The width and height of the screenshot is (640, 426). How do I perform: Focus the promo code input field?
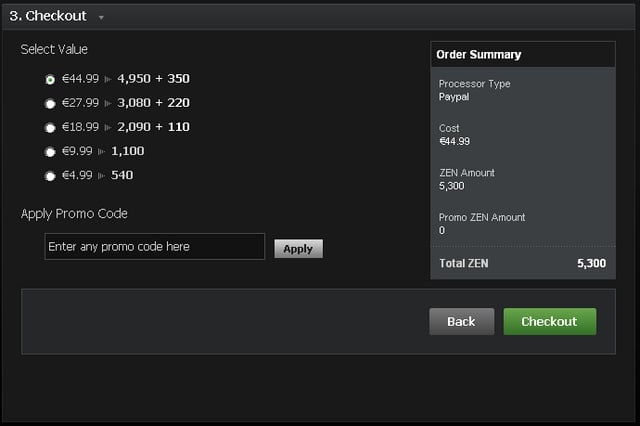coord(155,247)
